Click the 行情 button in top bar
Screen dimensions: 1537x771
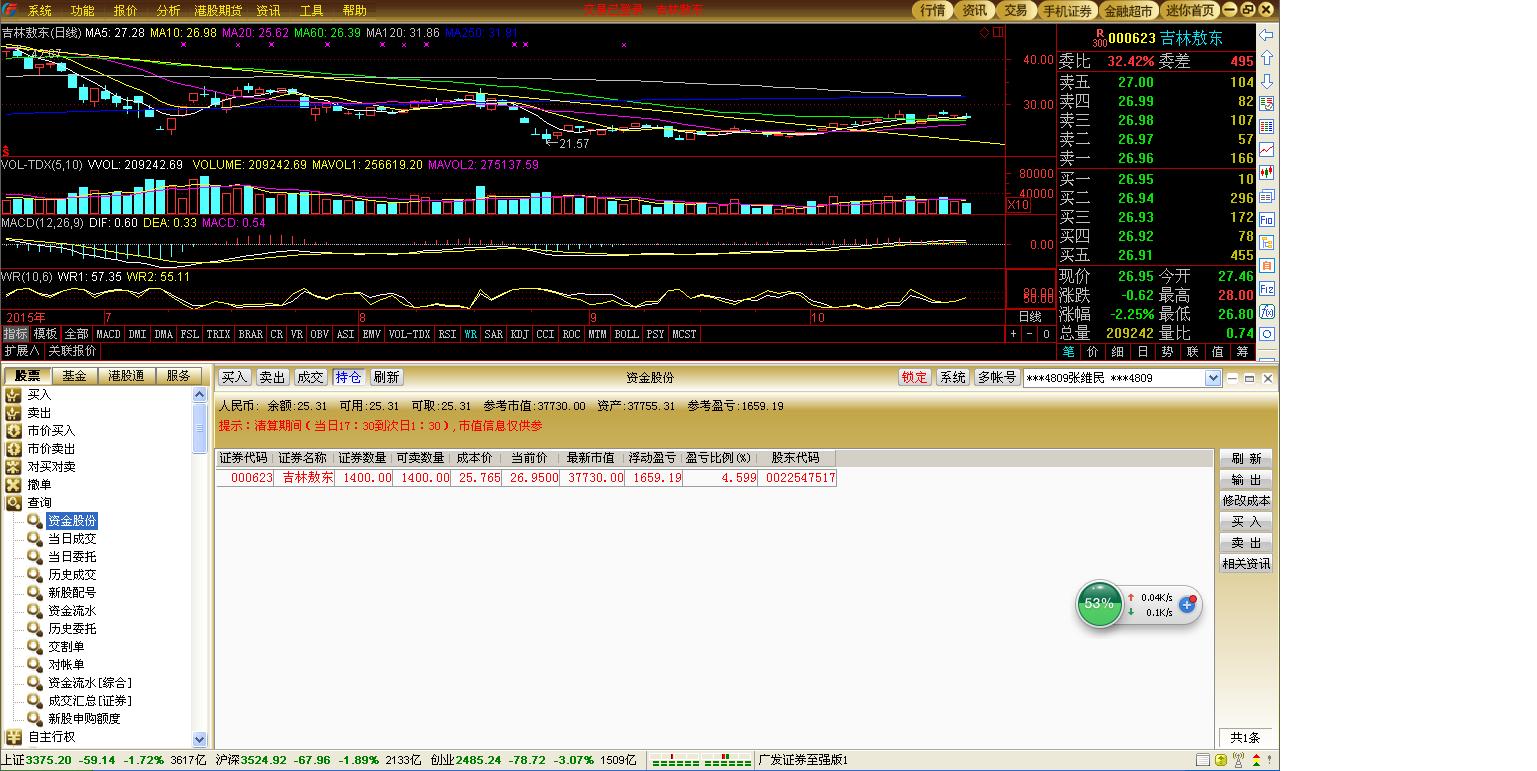pos(932,10)
